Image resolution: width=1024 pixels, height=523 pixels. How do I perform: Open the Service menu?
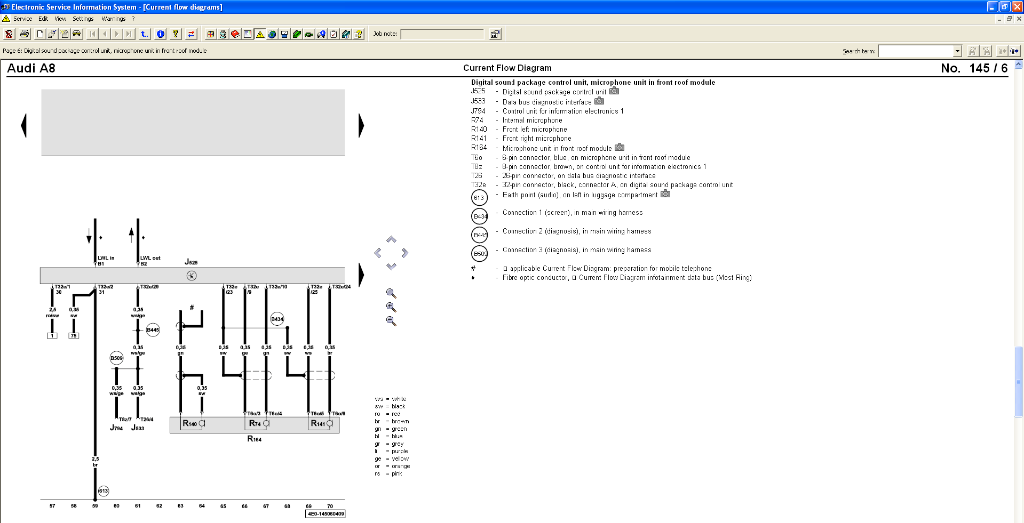[x=22, y=18]
